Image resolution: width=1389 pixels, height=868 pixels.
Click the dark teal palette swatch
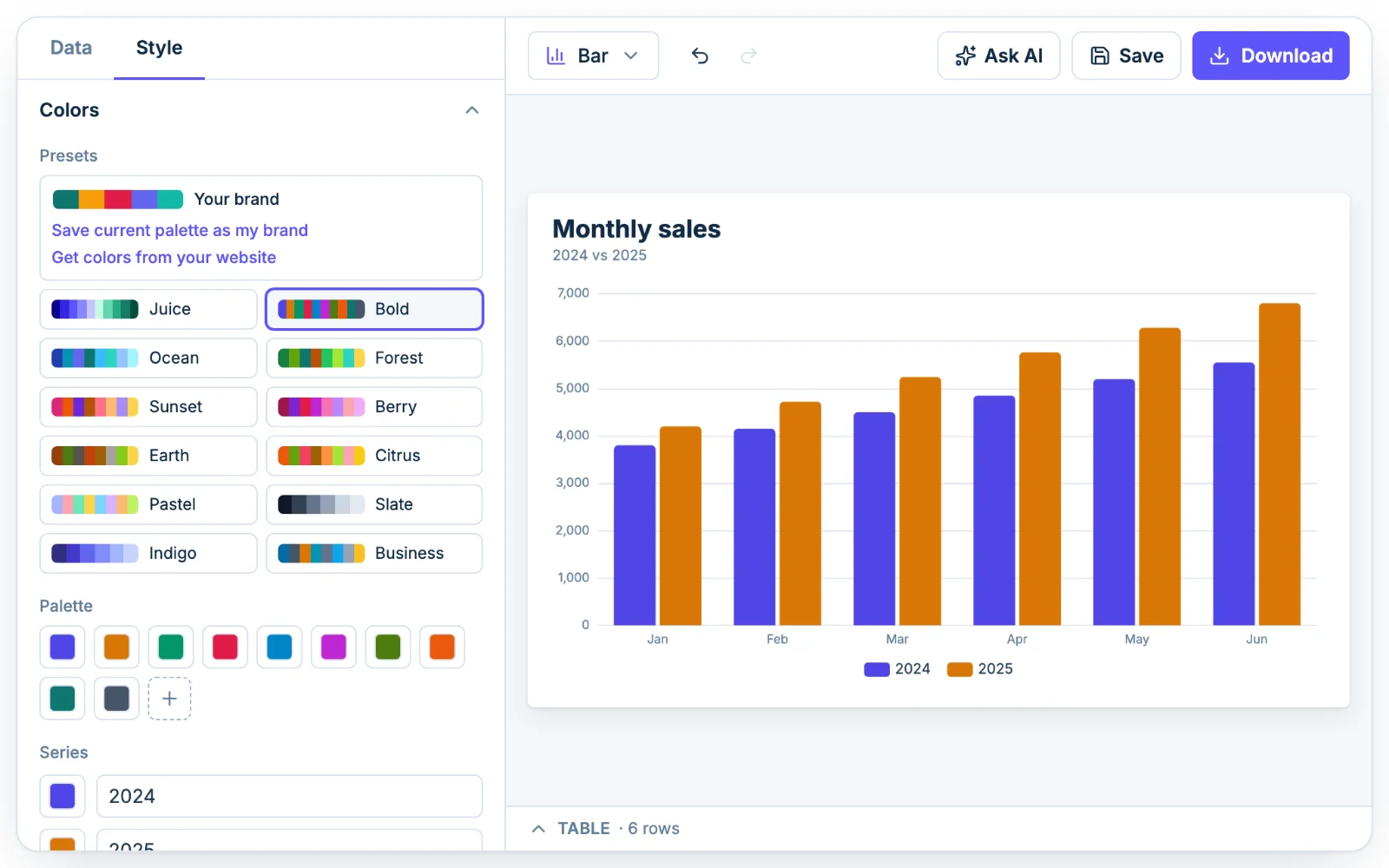tap(63, 698)
